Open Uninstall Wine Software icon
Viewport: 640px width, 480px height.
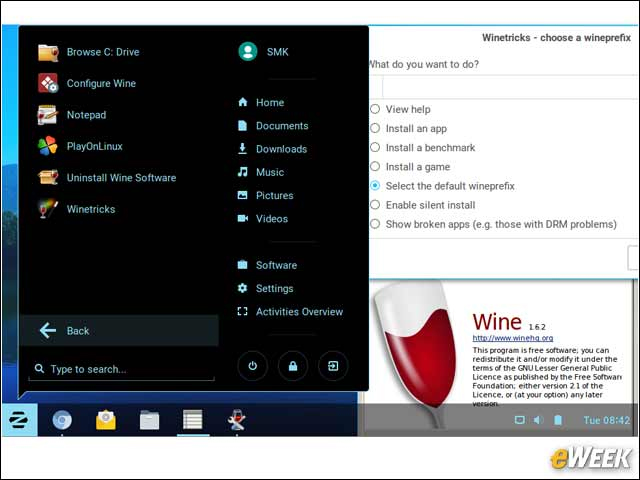pos(48,178)
